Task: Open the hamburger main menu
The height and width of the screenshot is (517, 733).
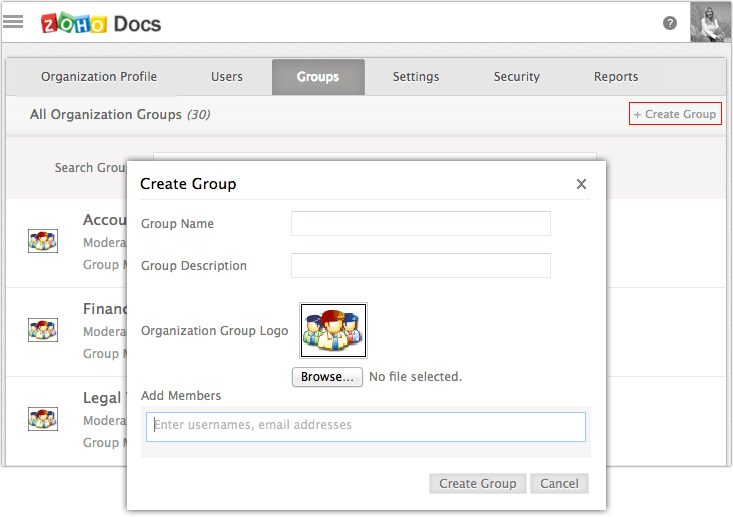Action: (x=13, y=22)
